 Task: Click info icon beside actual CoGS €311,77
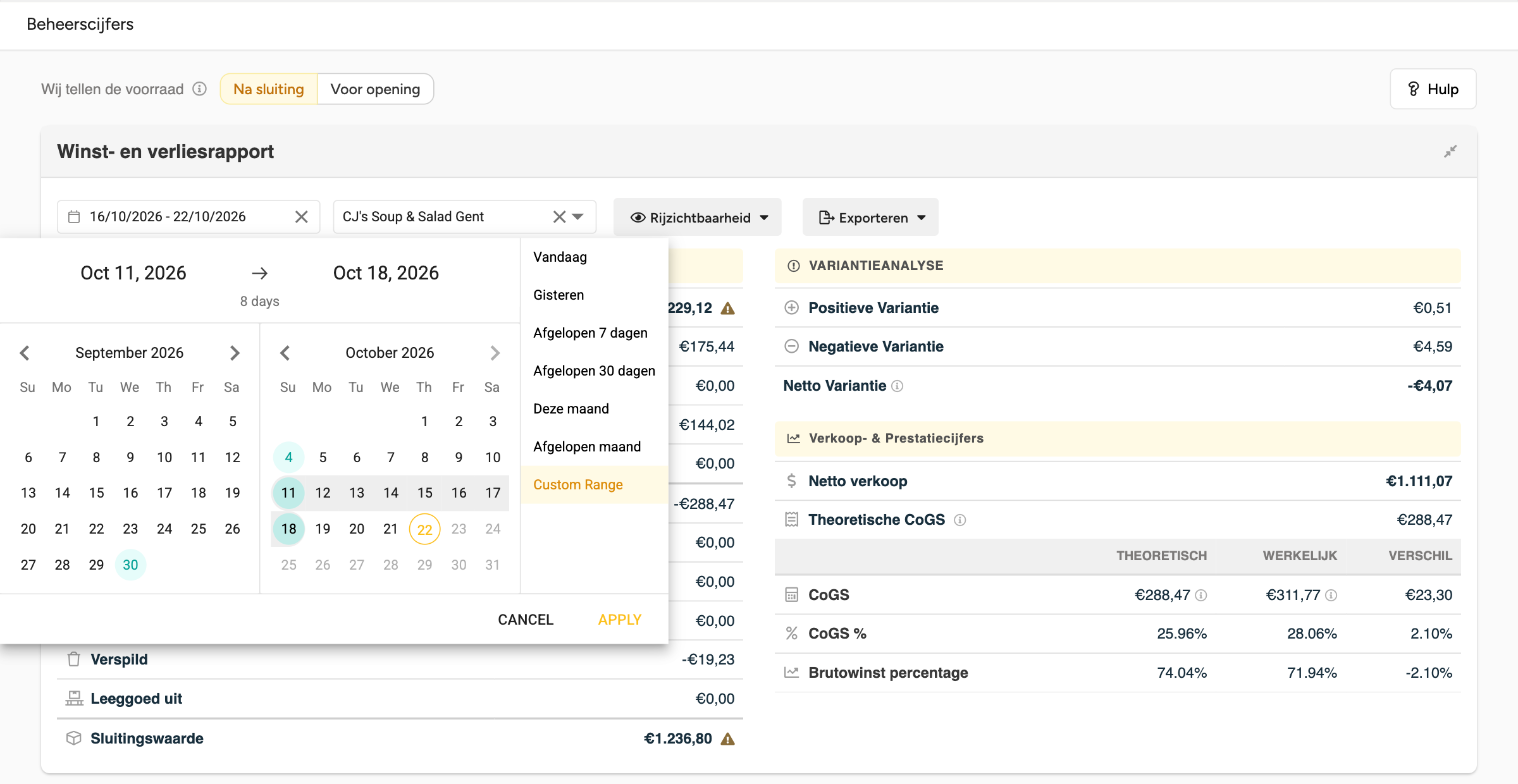point(1331,595)
